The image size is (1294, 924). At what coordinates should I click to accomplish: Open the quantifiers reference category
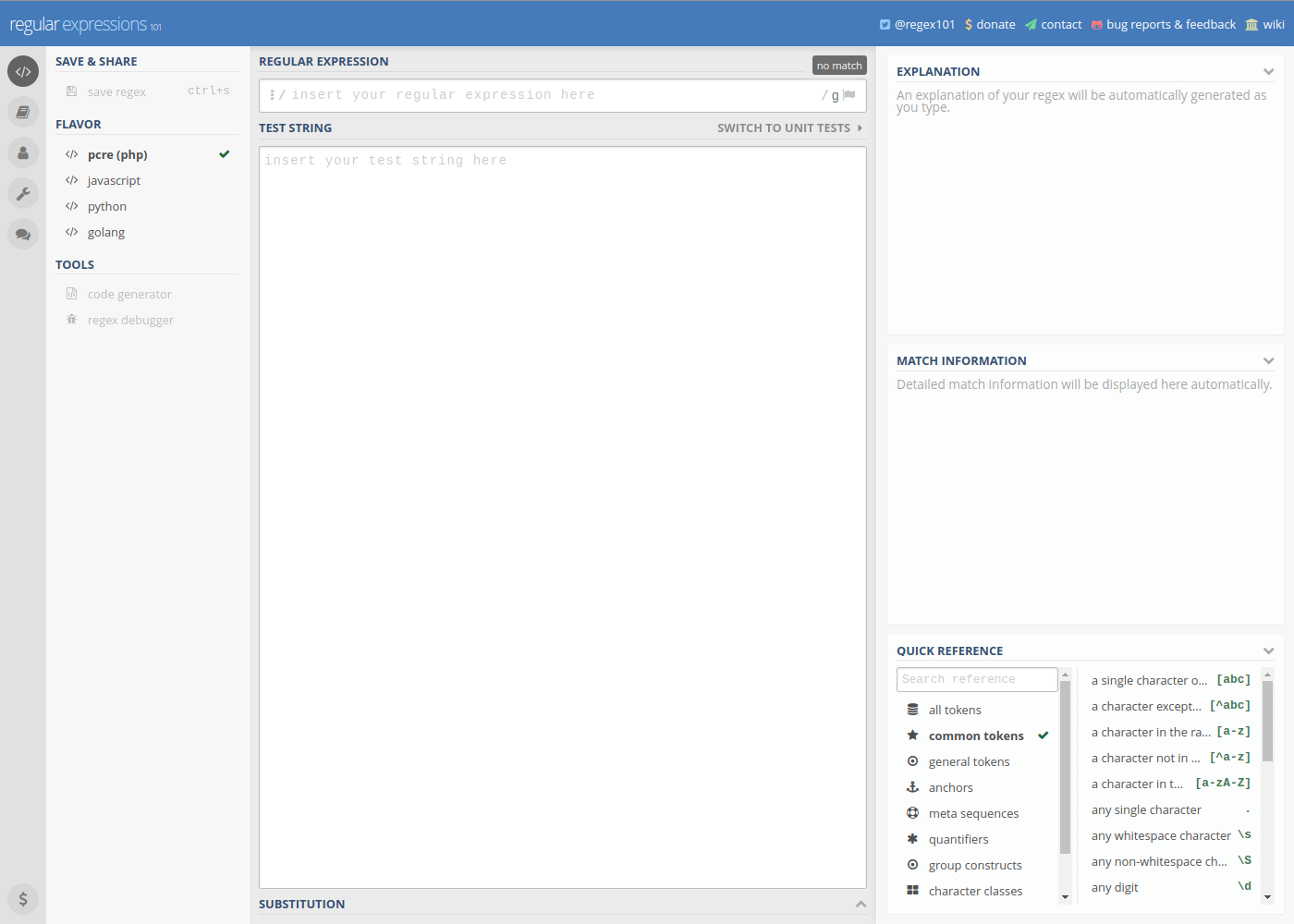[958, 840]
